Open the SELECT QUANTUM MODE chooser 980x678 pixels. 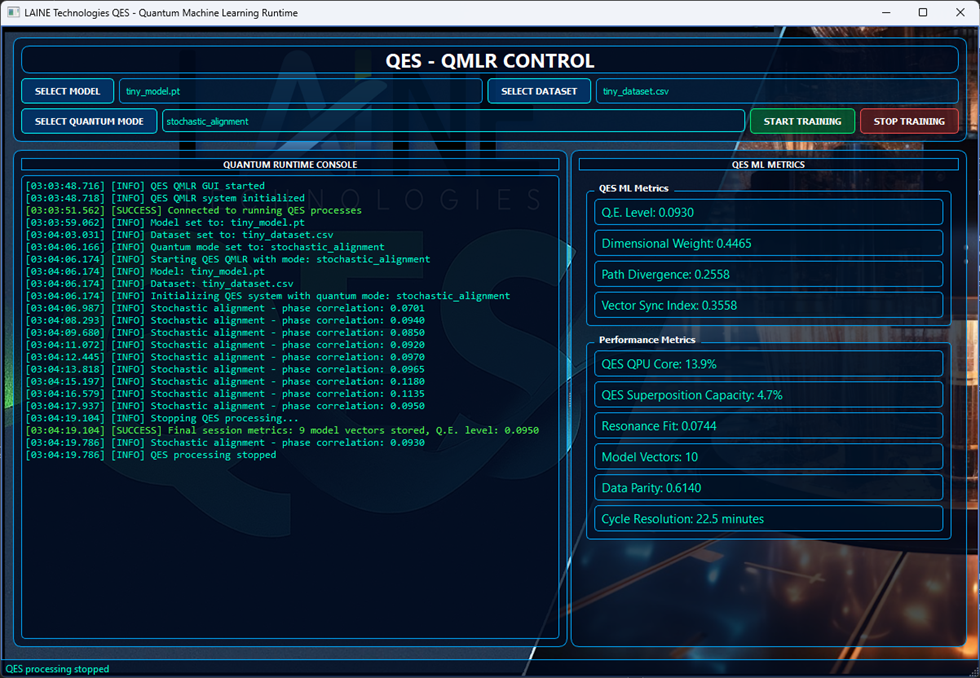coord(89,121)
